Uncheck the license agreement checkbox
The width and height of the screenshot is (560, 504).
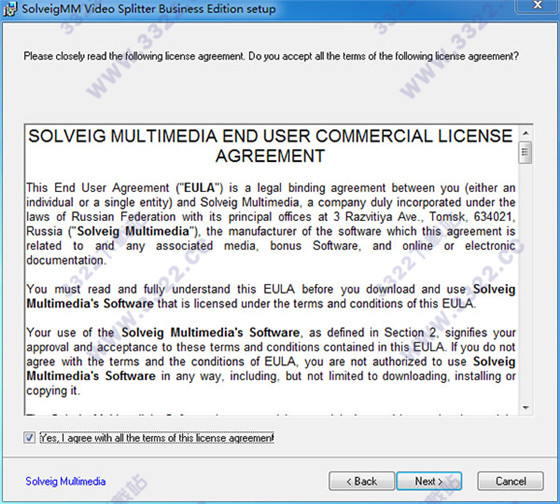29,438
